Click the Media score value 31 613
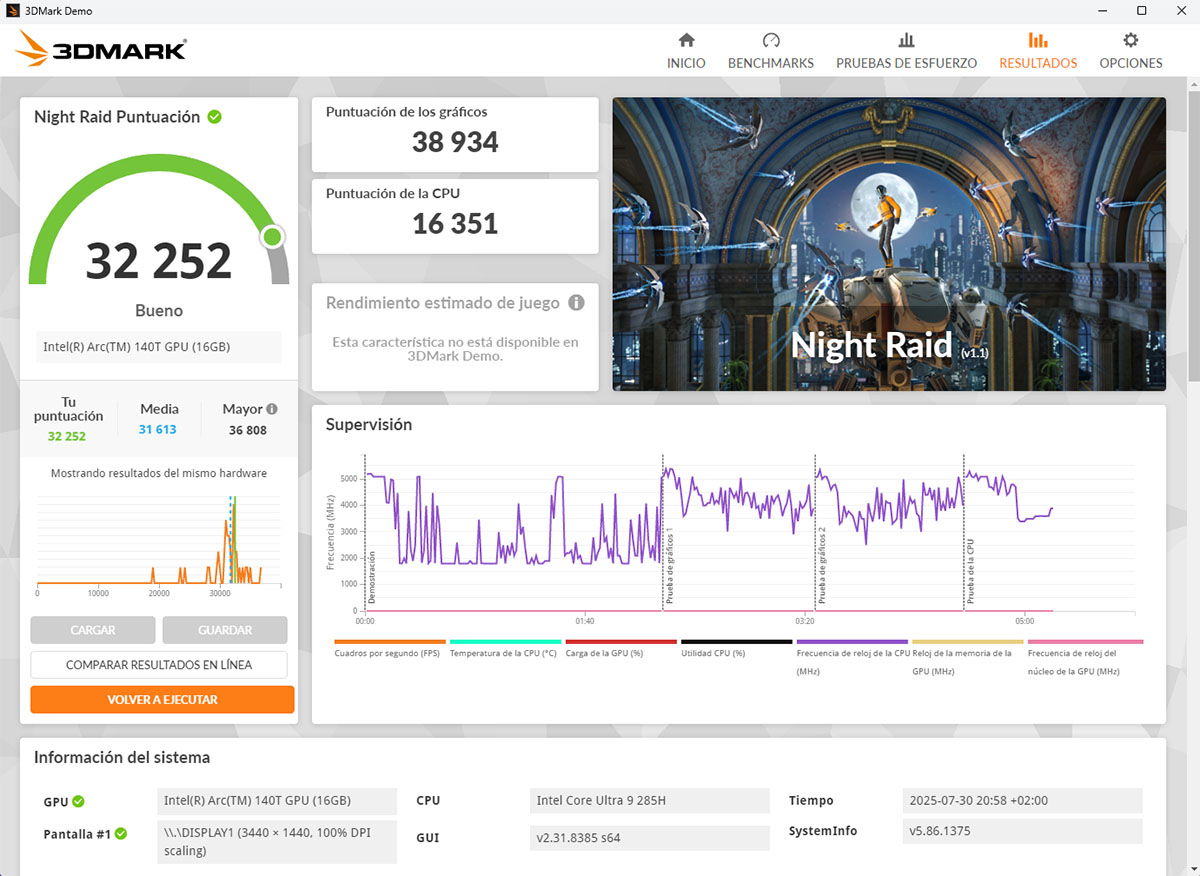Screen dimensions: 1200x876 [158, 429]
